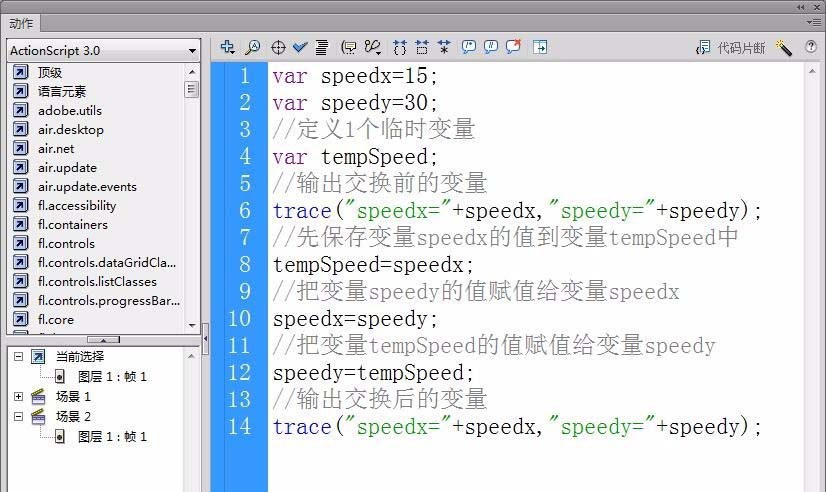Click the horizontal splitter collapse handle
Viewport: 826px width, 492px height.
coord(103,340)
